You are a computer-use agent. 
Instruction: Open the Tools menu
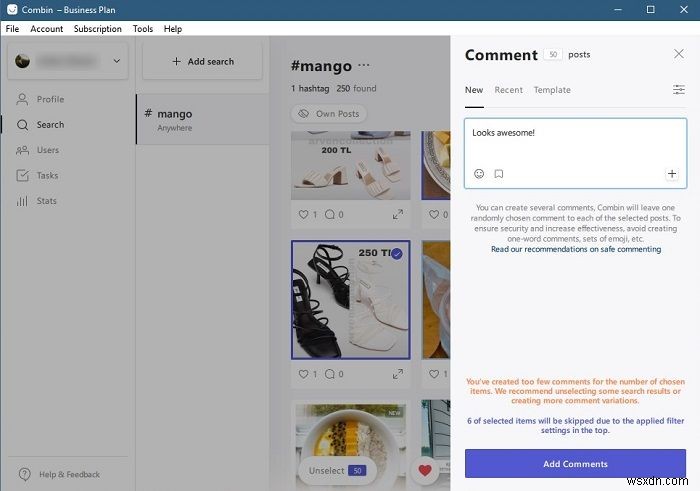coord(143,29)
